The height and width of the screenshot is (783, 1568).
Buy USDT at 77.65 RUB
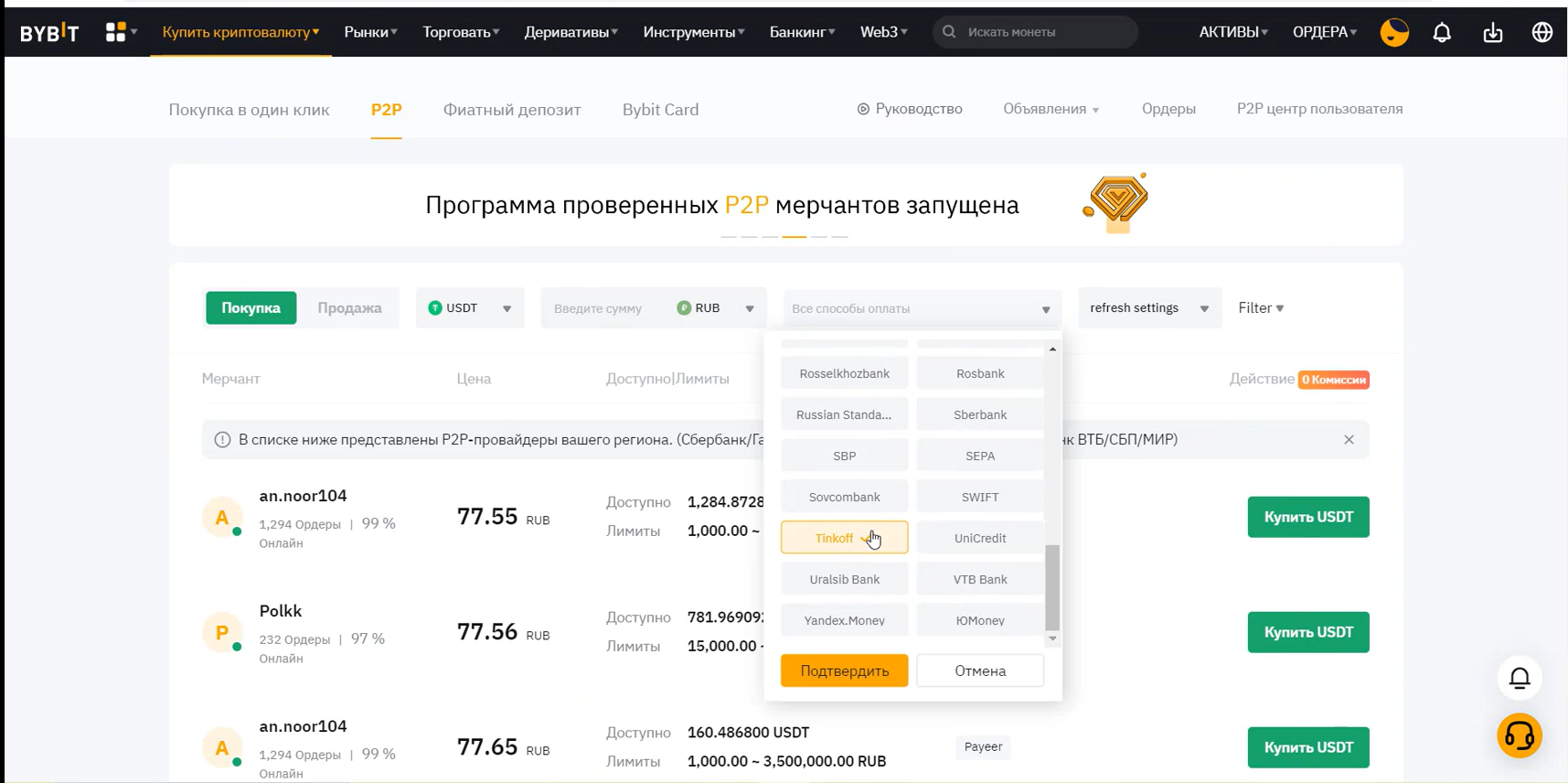click(x=1308, y=747)
